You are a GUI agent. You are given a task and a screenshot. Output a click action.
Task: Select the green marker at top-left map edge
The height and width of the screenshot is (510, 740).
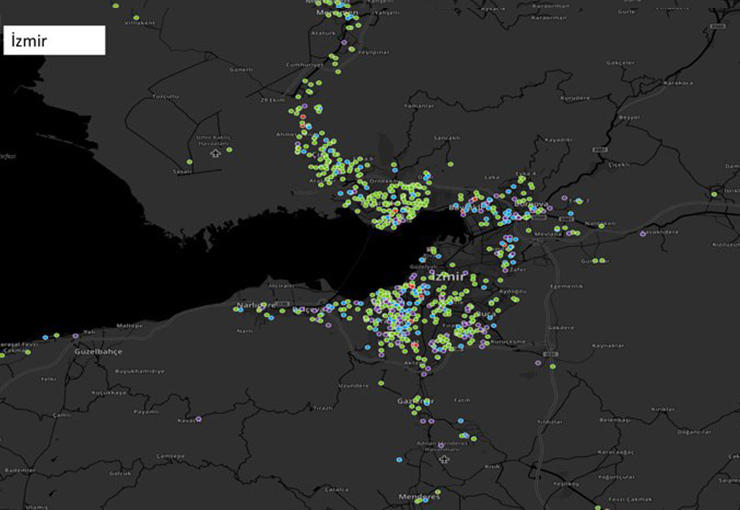pyautogui.click(x=117, y=5)
